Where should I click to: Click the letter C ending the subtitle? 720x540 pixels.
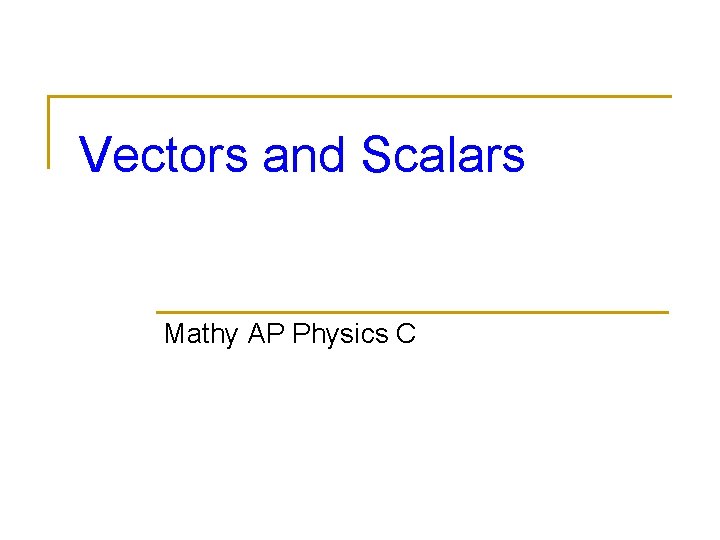coord(405,334)
